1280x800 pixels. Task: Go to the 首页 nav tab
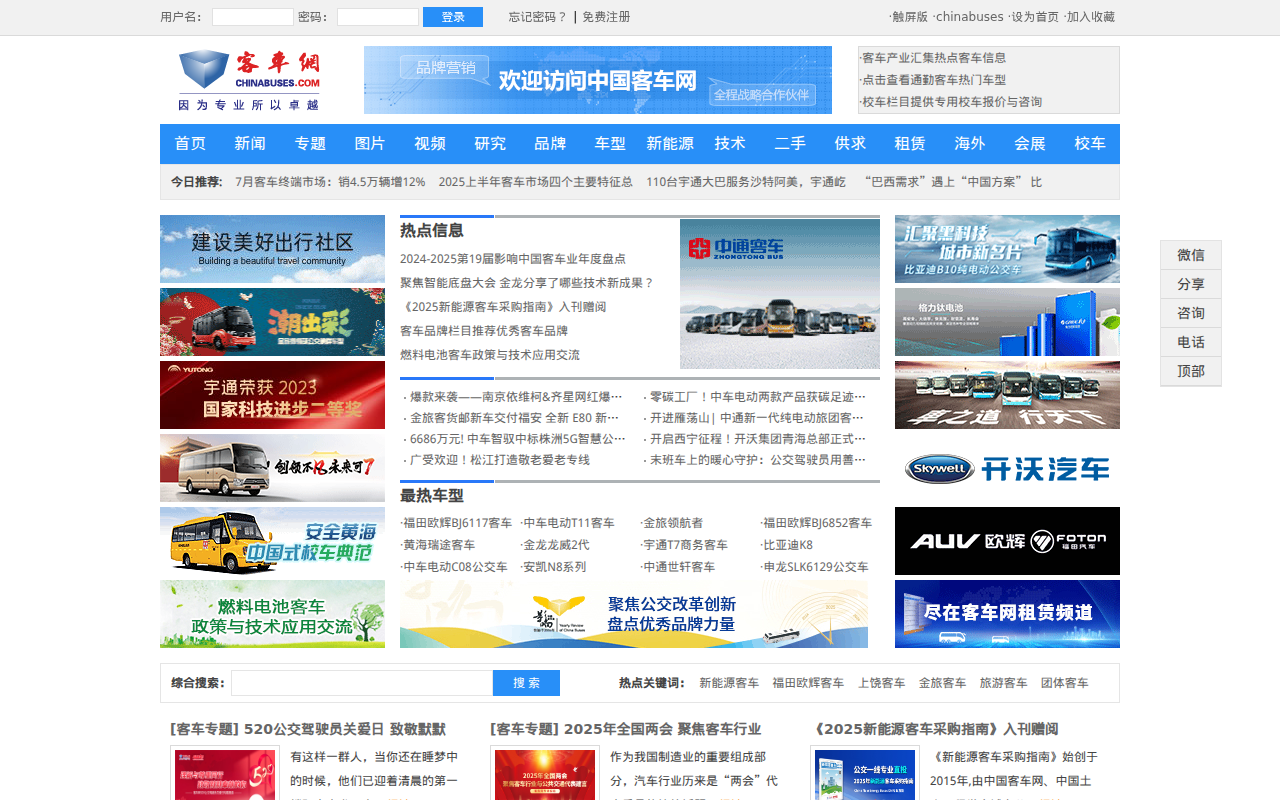(x=190, y=144)
